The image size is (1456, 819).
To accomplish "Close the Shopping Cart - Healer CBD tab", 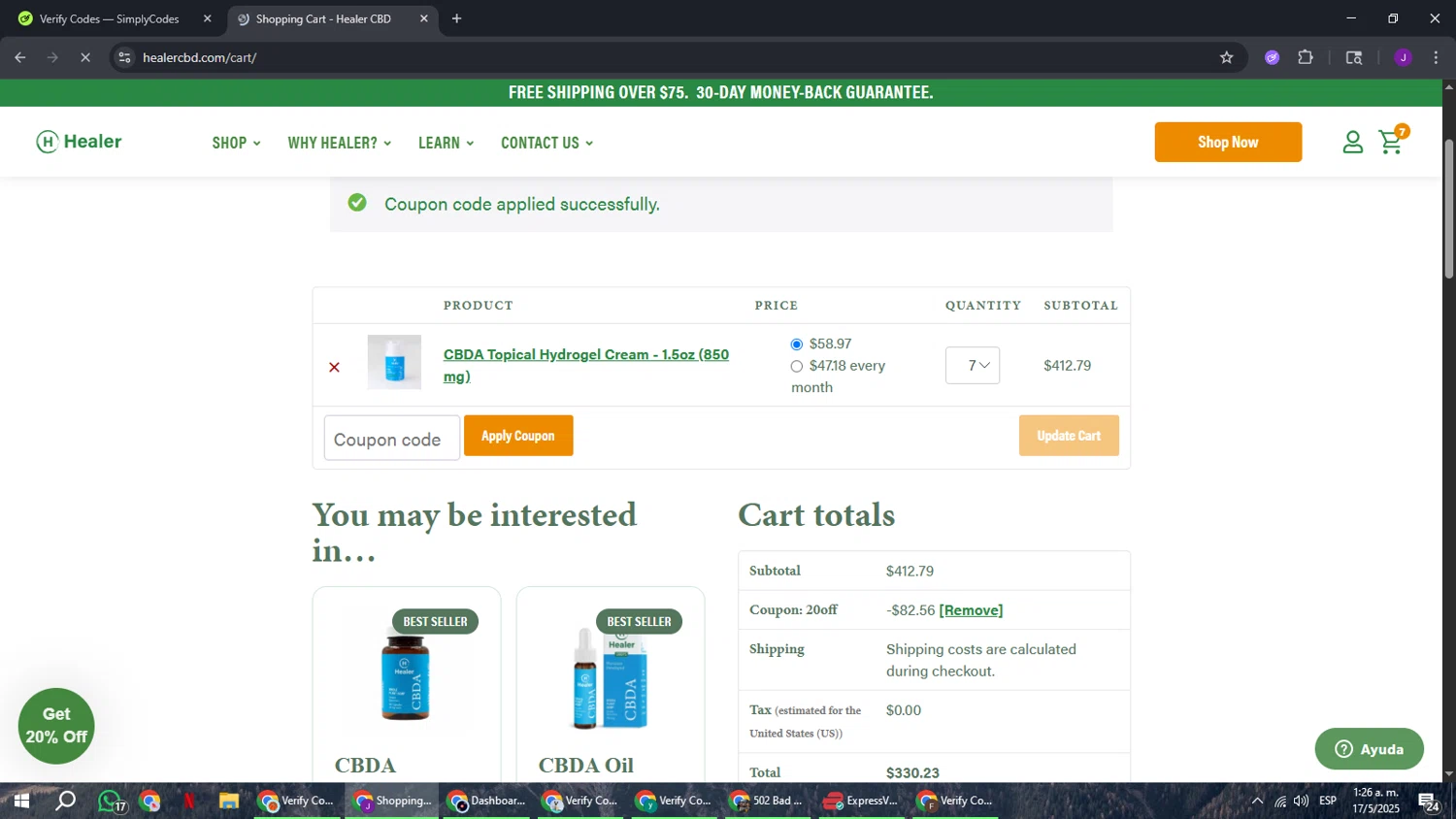I will (423, 18).
